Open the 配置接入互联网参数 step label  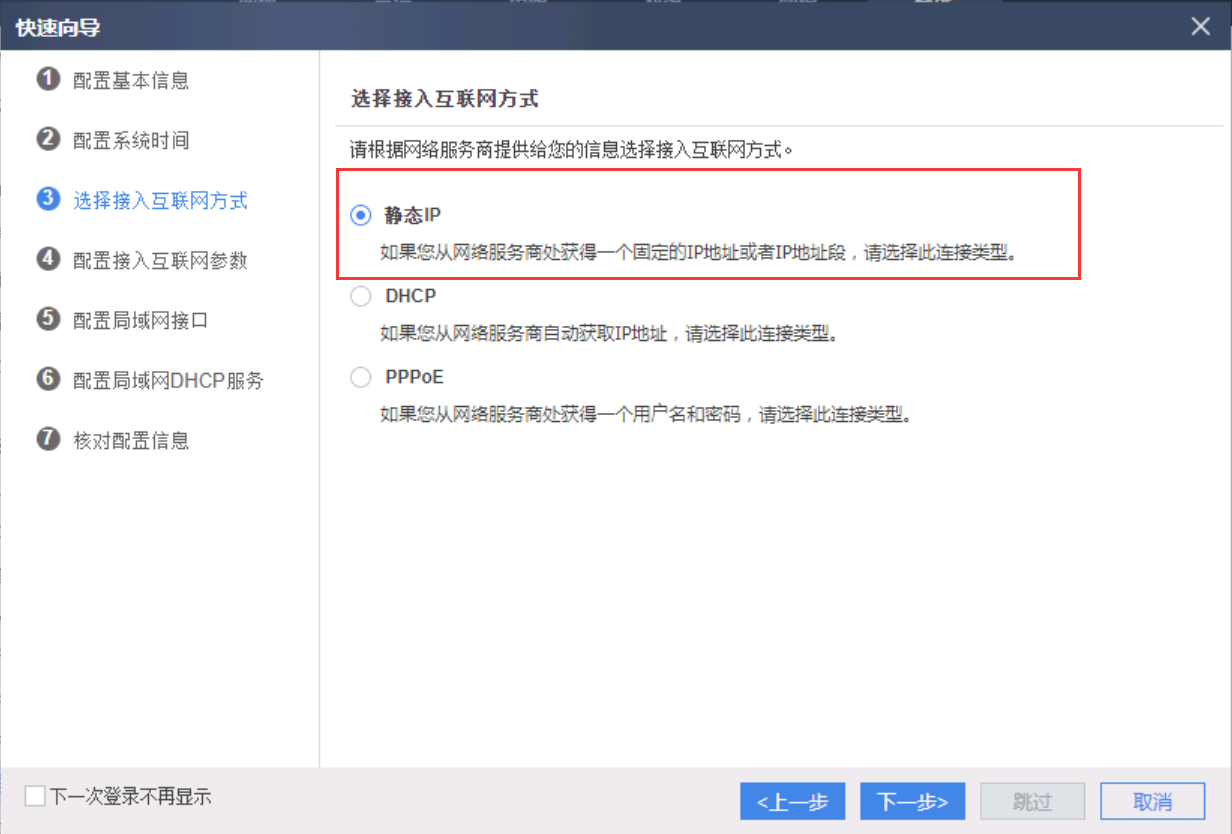tap(160, 260)
